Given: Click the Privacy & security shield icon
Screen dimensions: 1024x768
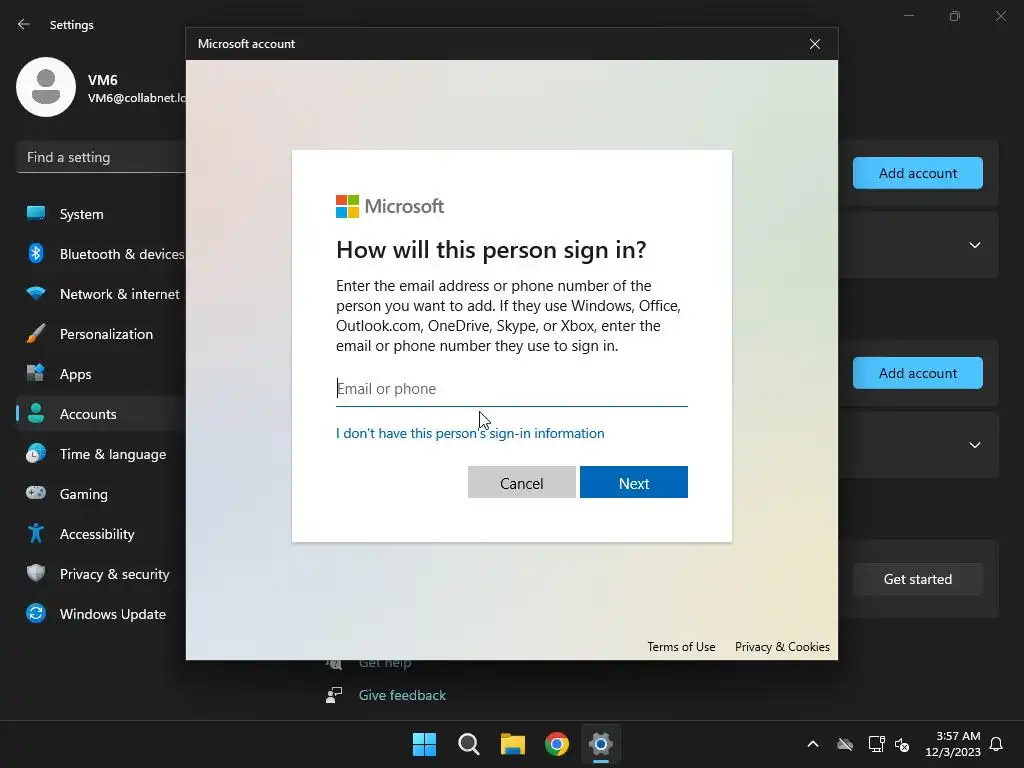Looking at the screenshot, I should point(36,573).
